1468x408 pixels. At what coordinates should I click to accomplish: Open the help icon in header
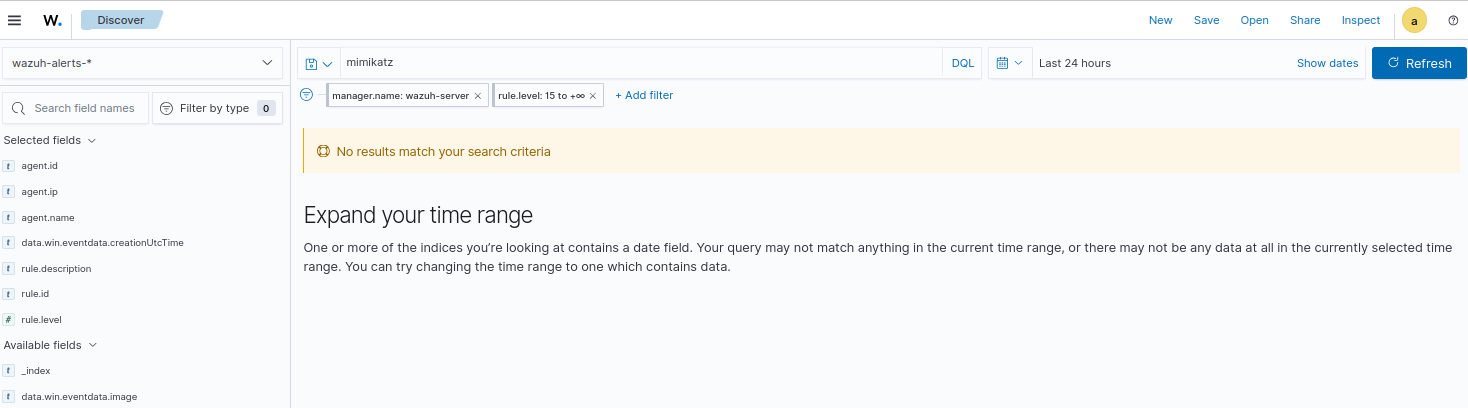(1453, 20)
